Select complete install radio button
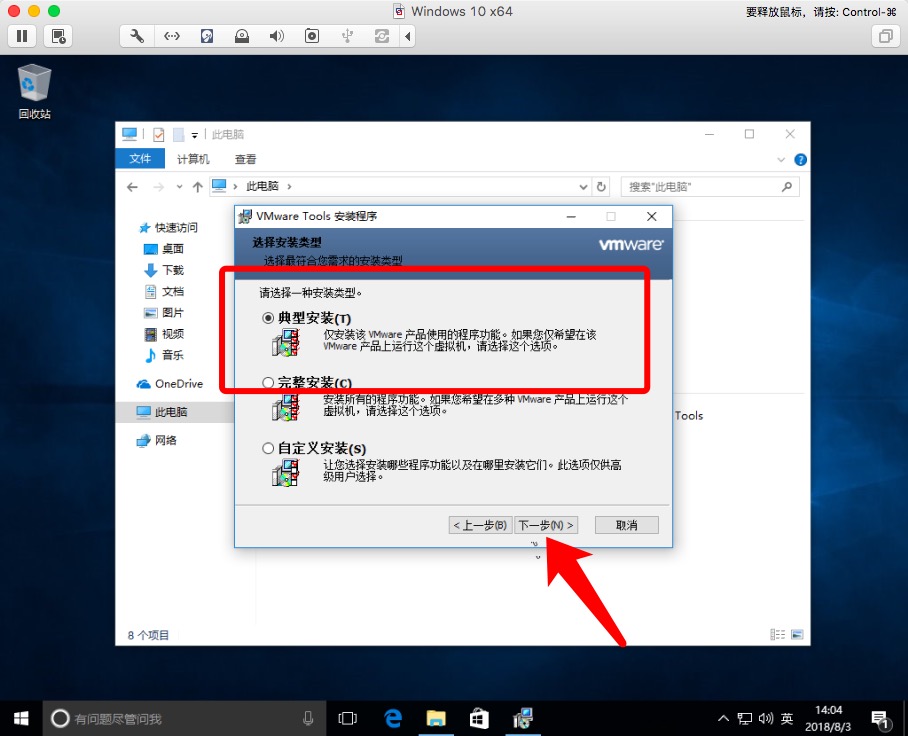 pos(268,382)
